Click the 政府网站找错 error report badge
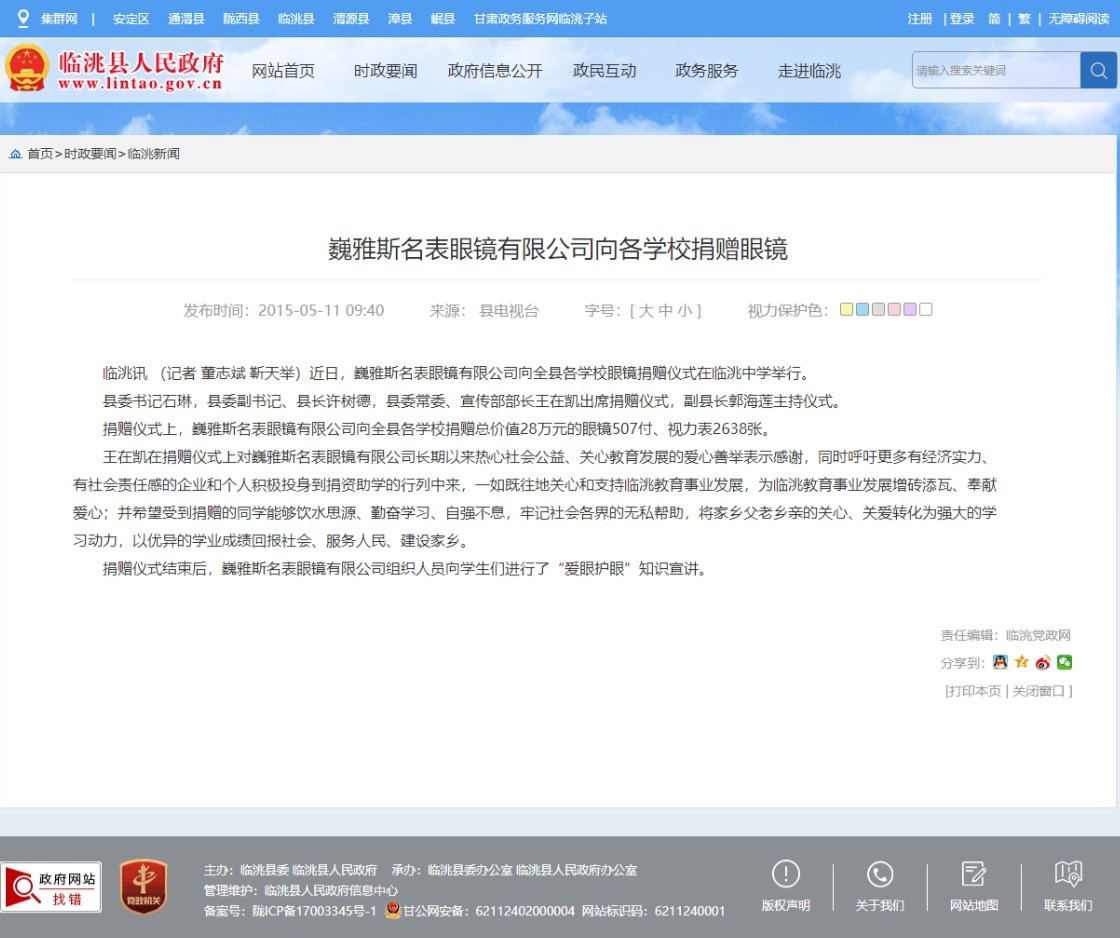The image size is (1120, 938). [x=52, y=887]
